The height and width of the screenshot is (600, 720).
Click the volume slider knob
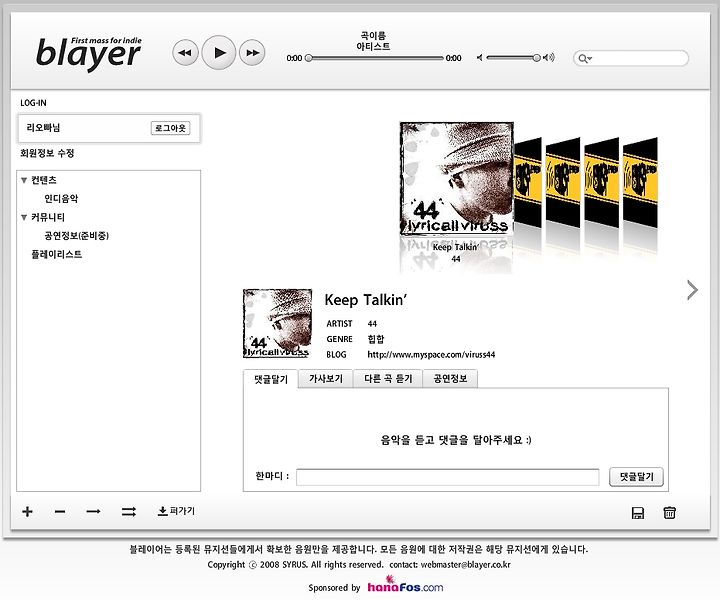point(536,58)
